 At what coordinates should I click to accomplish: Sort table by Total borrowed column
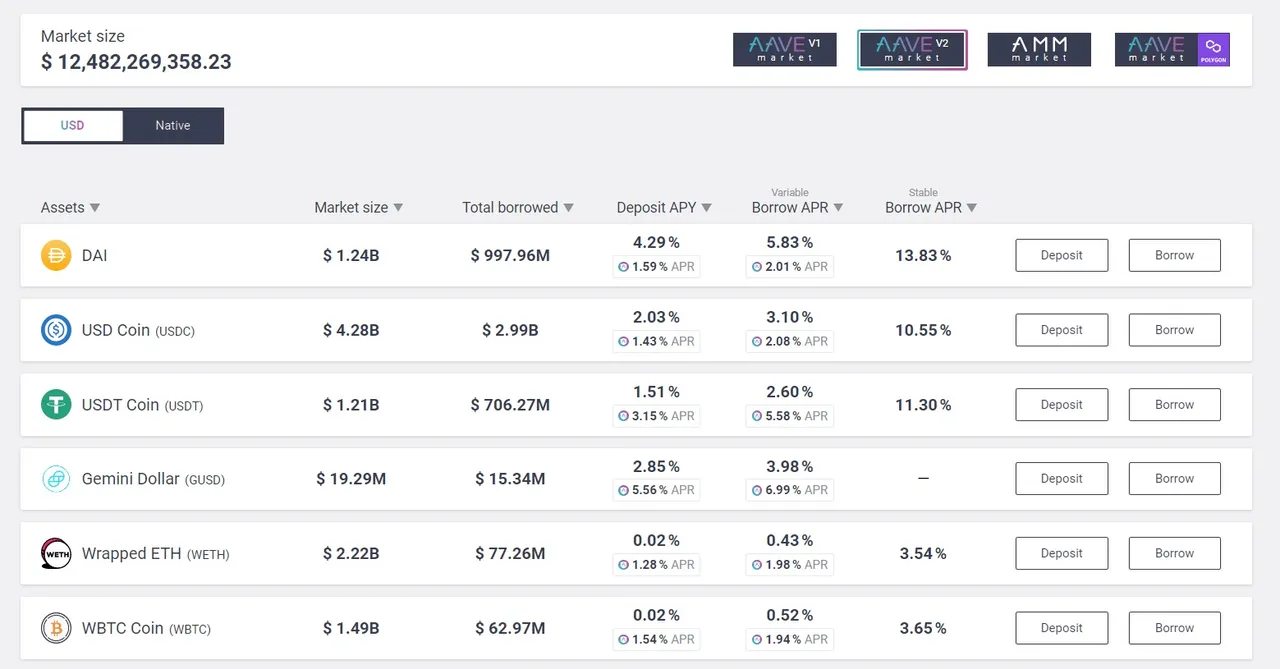(x=518, y=207)
